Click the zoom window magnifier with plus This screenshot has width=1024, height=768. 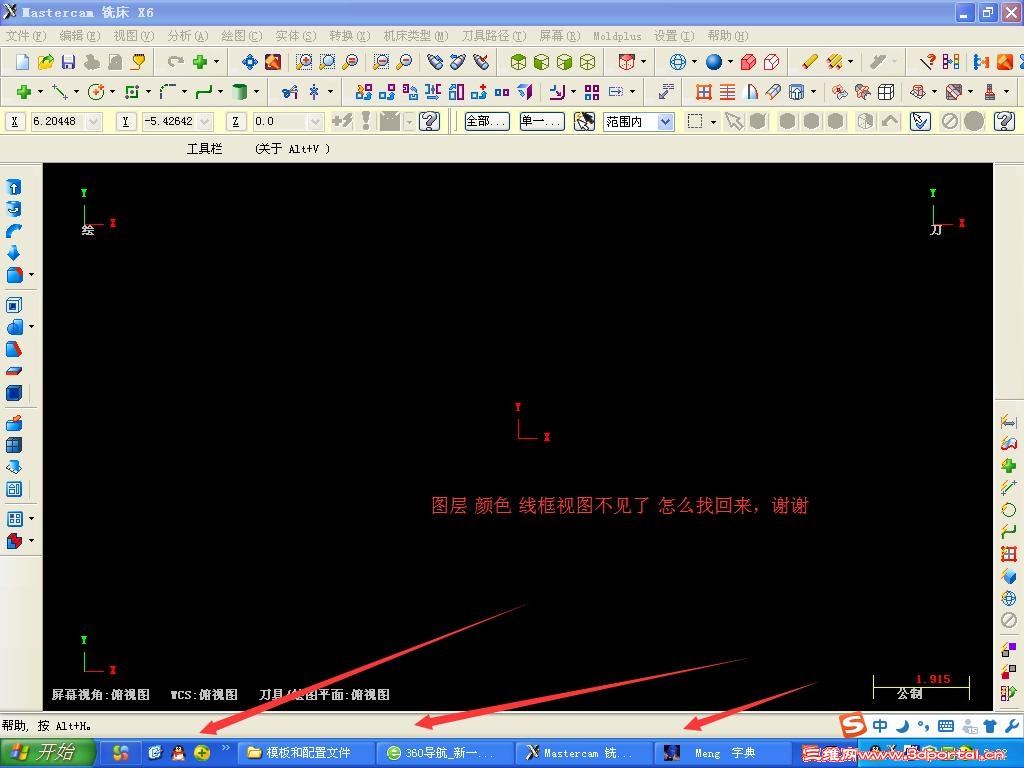tap(304, 62)
